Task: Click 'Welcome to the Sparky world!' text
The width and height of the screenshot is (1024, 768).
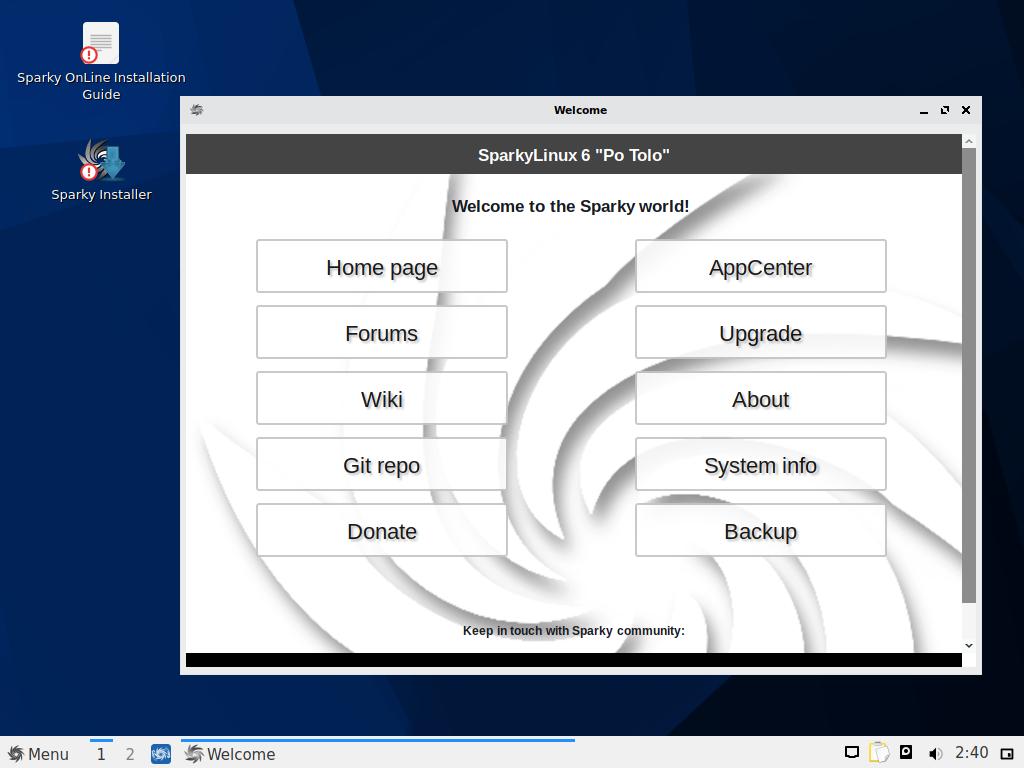Action: point(570,206)
